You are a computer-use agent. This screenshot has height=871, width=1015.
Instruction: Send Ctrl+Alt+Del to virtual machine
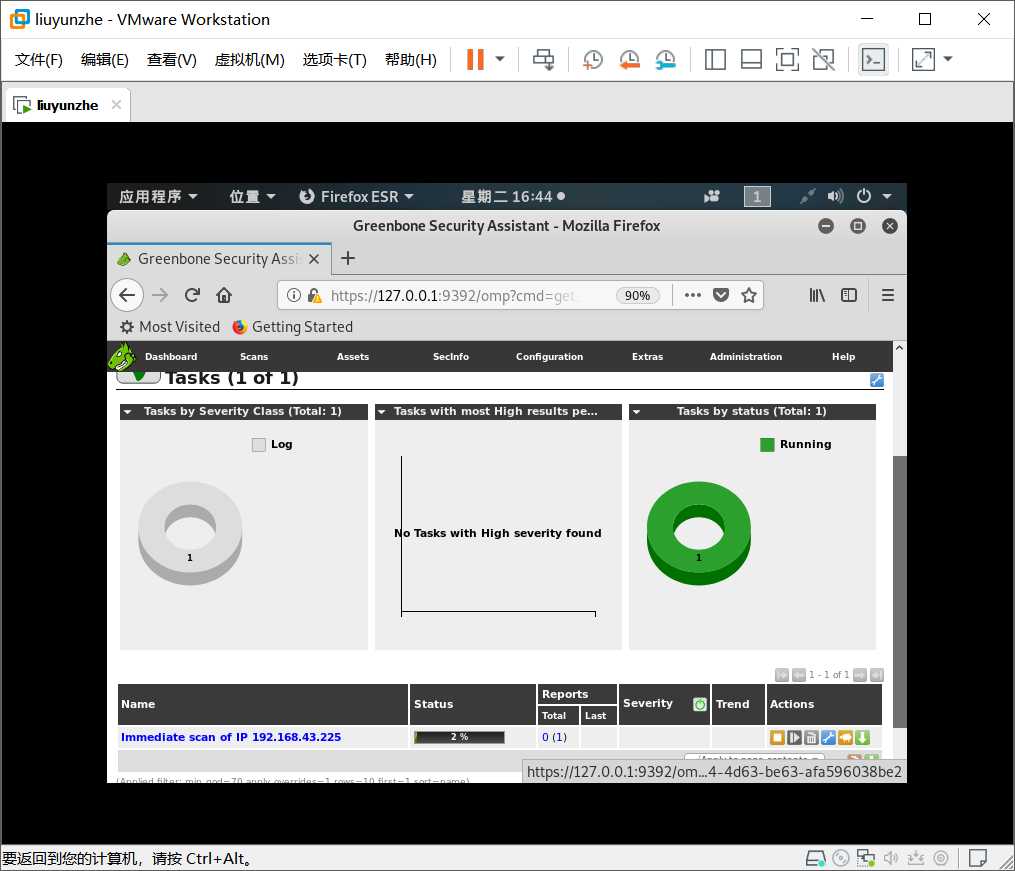[x=543, y=59]
